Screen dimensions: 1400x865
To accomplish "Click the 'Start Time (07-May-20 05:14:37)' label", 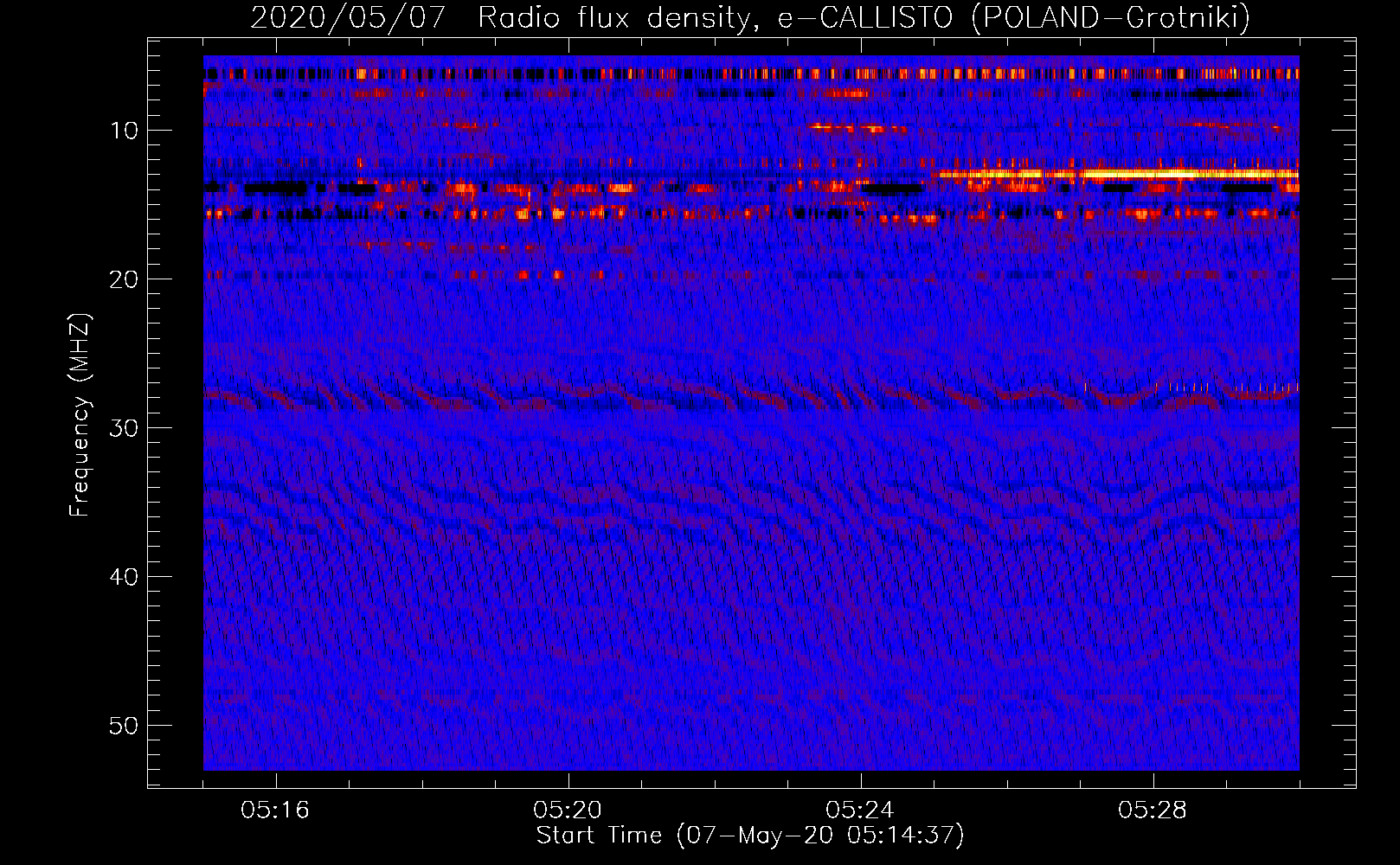I will tap(750, 836).
